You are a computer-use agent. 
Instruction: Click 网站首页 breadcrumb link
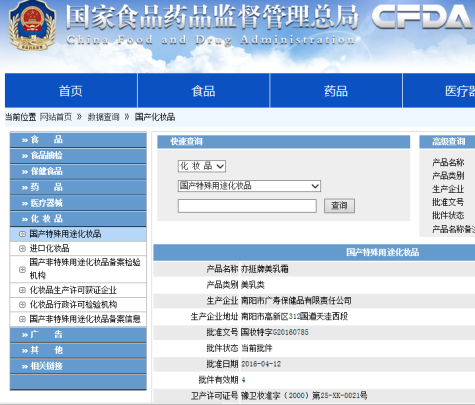pyautogui.click(x=56, y=117)
